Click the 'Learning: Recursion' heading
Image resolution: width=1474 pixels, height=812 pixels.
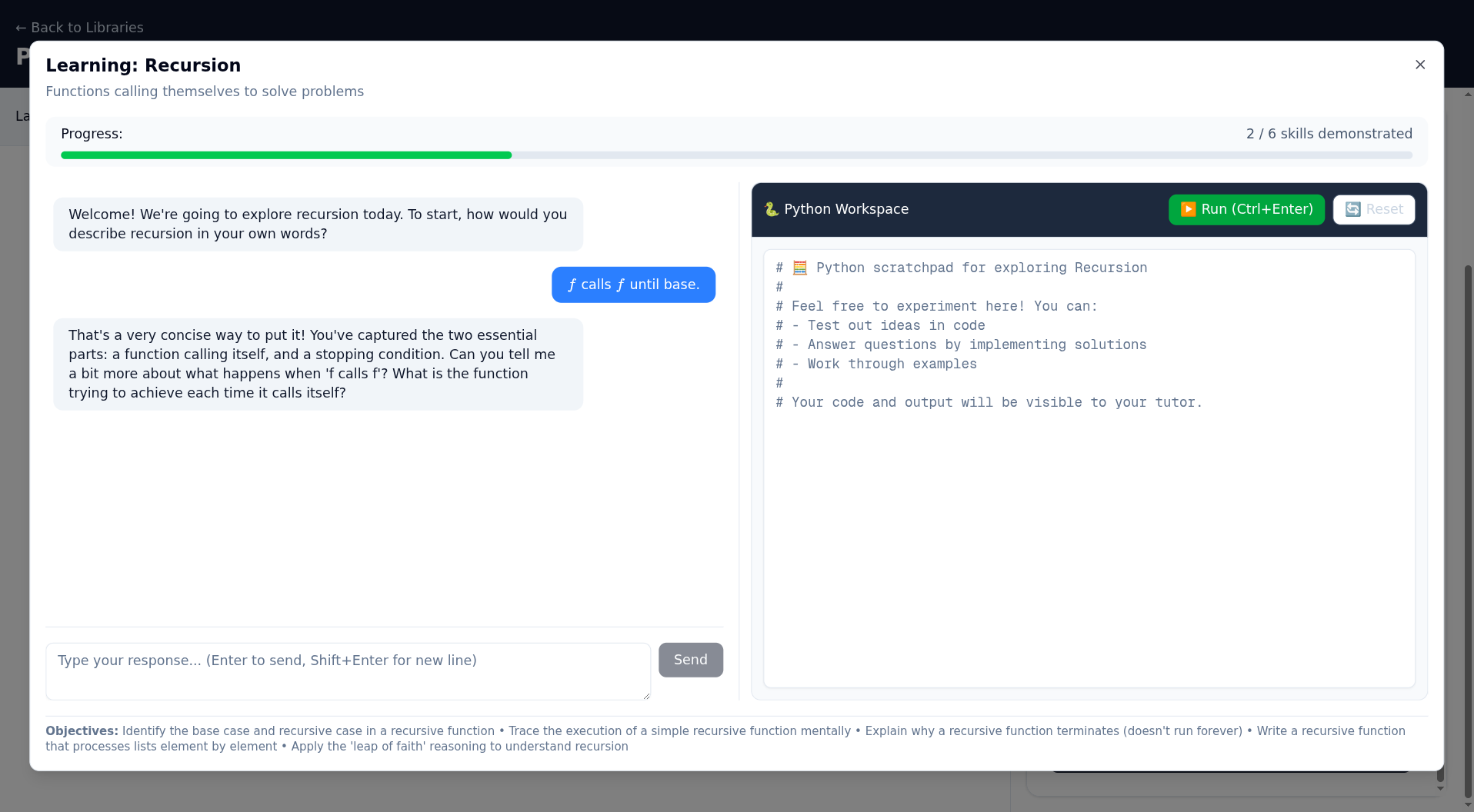coord(143,65)
